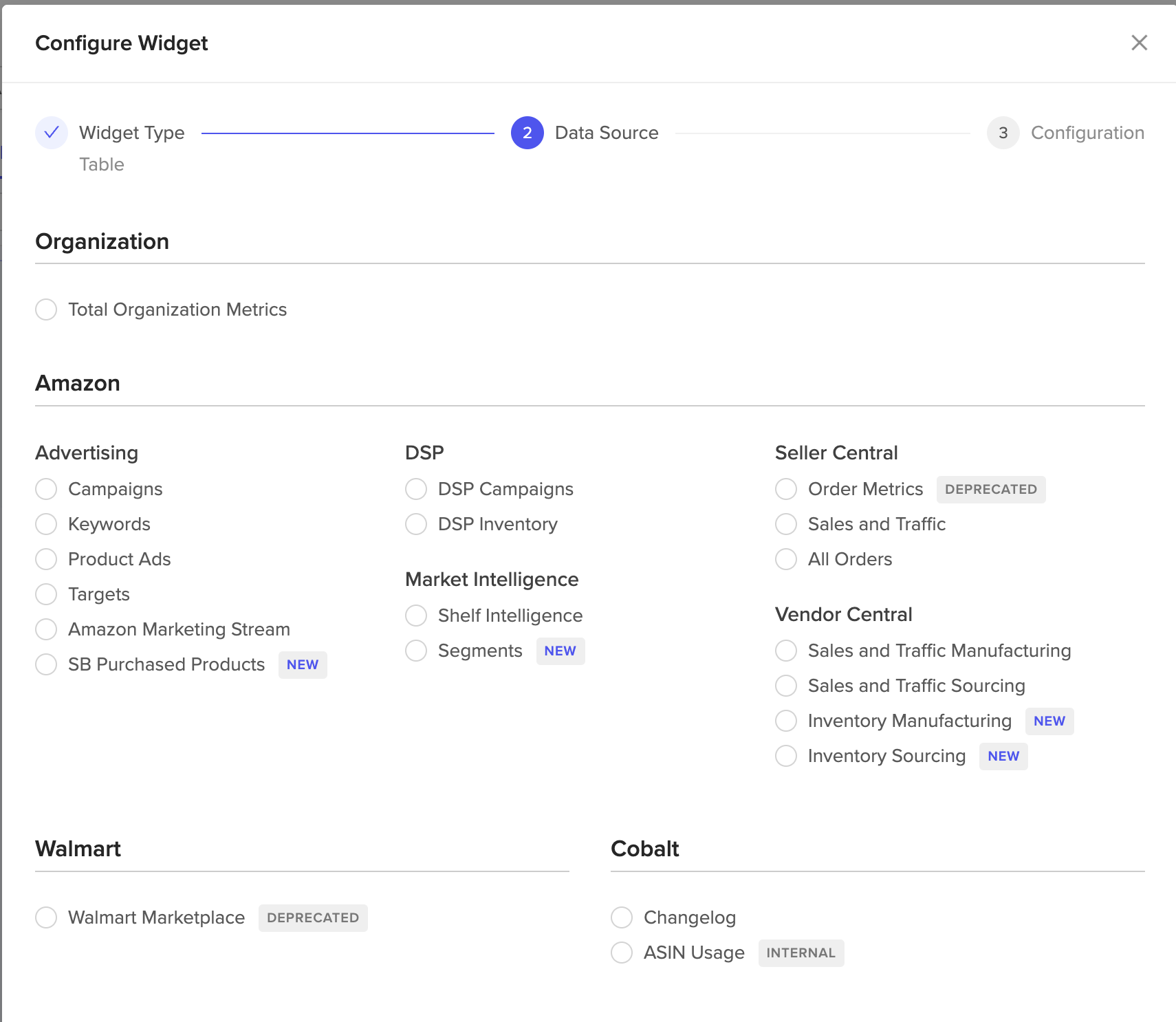
Task: Choose Inventory Manufacturing option
Action: pyautogui.click(x=786, y=721)
